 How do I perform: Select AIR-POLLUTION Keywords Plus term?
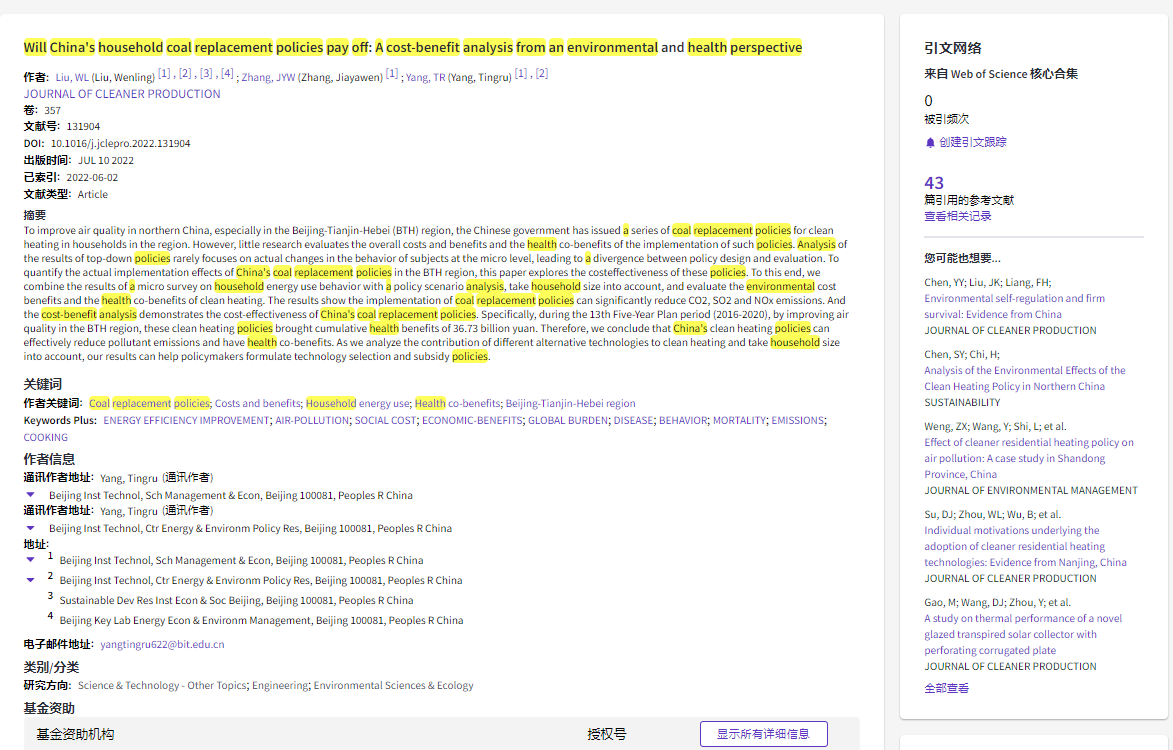pos(312,421)
